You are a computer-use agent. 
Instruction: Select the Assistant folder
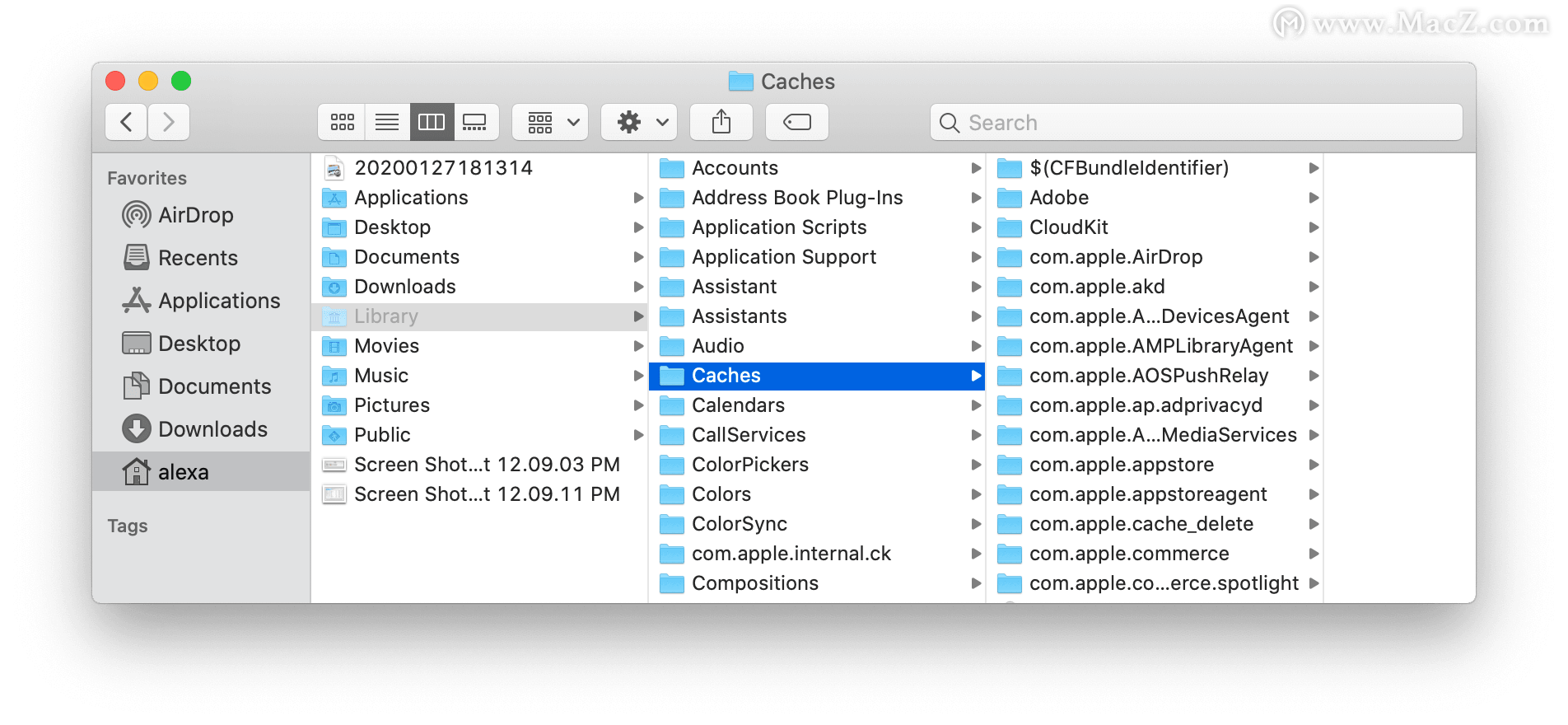click(817, 287)
